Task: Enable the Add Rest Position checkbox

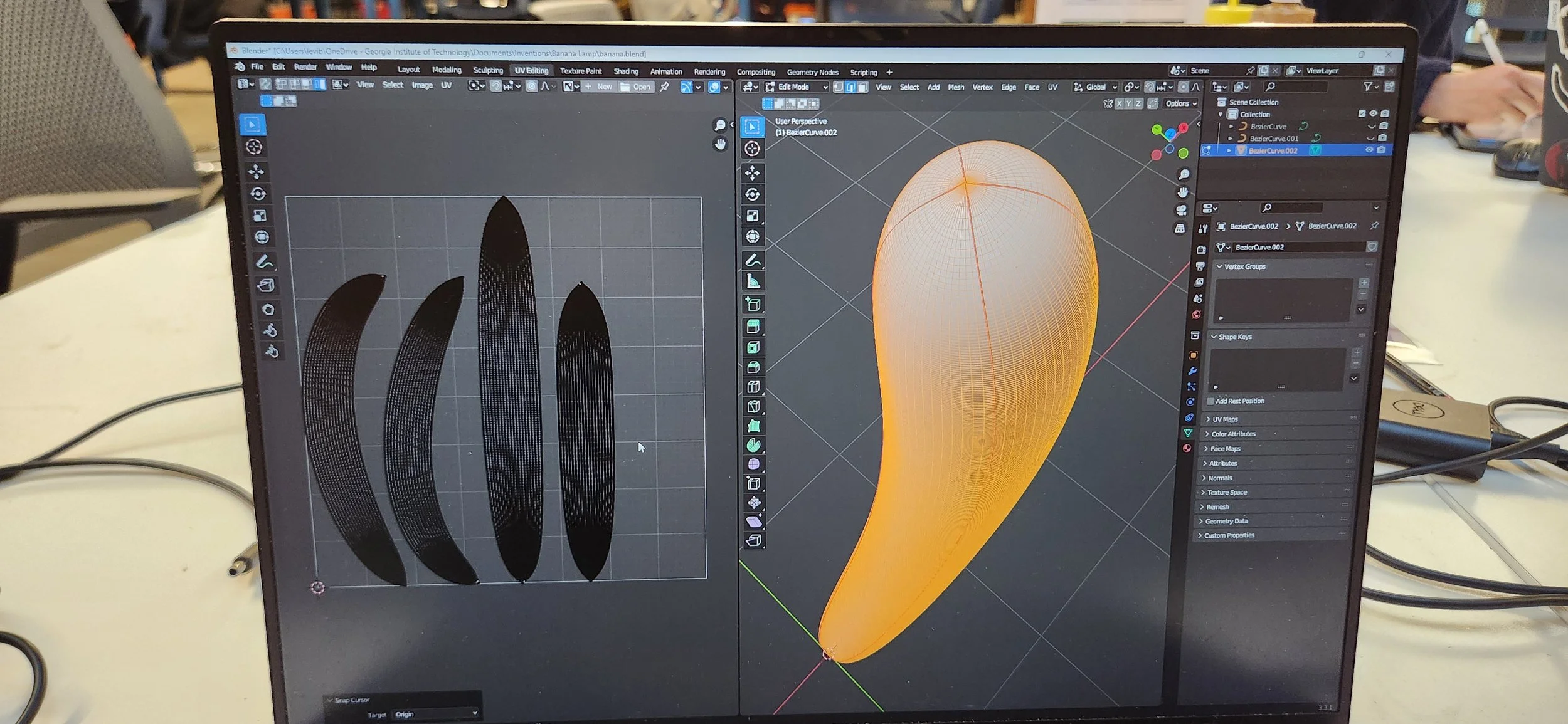Action: coord(1210,401)
